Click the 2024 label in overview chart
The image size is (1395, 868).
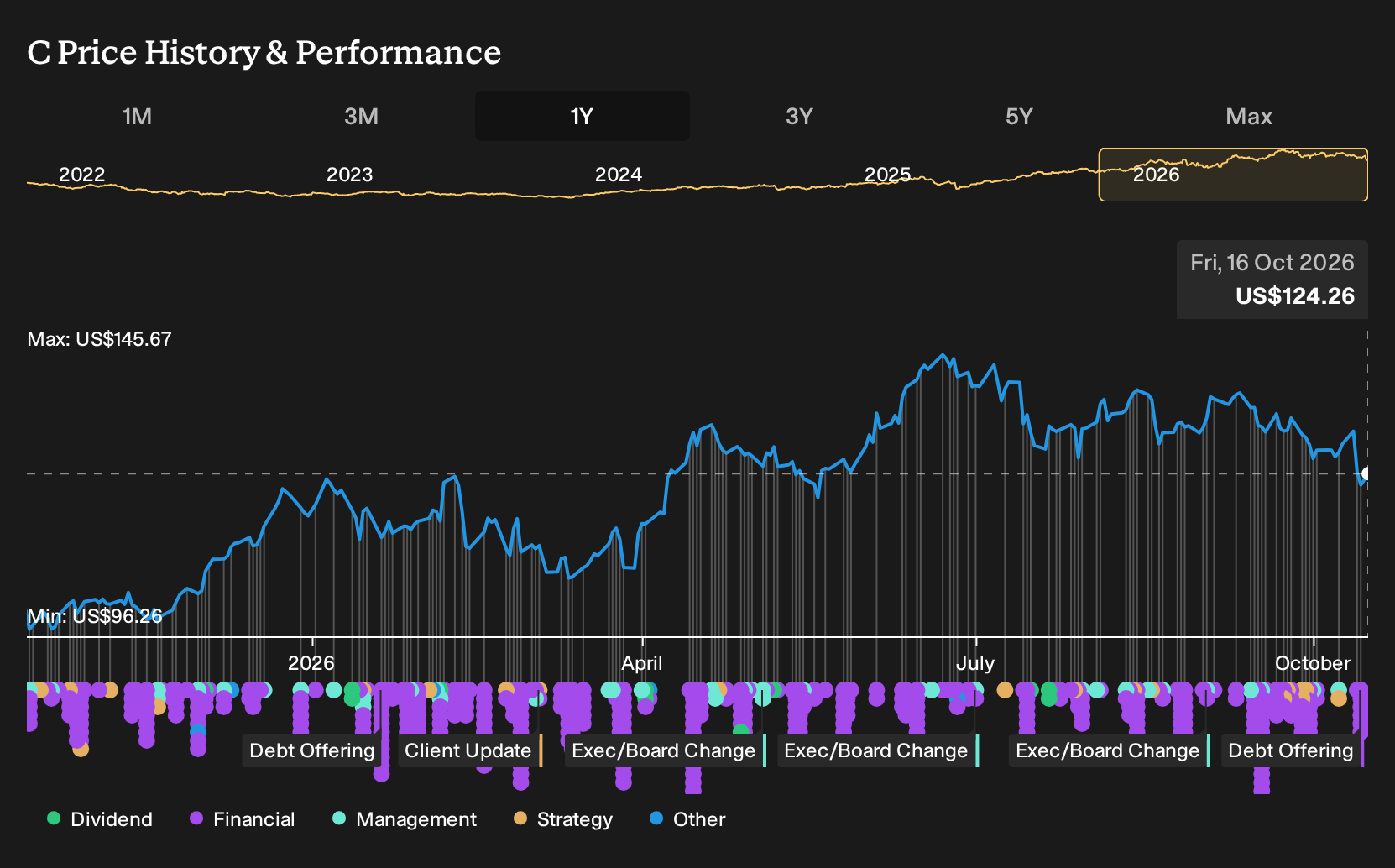pyautogui.click(x=619, y=175)
